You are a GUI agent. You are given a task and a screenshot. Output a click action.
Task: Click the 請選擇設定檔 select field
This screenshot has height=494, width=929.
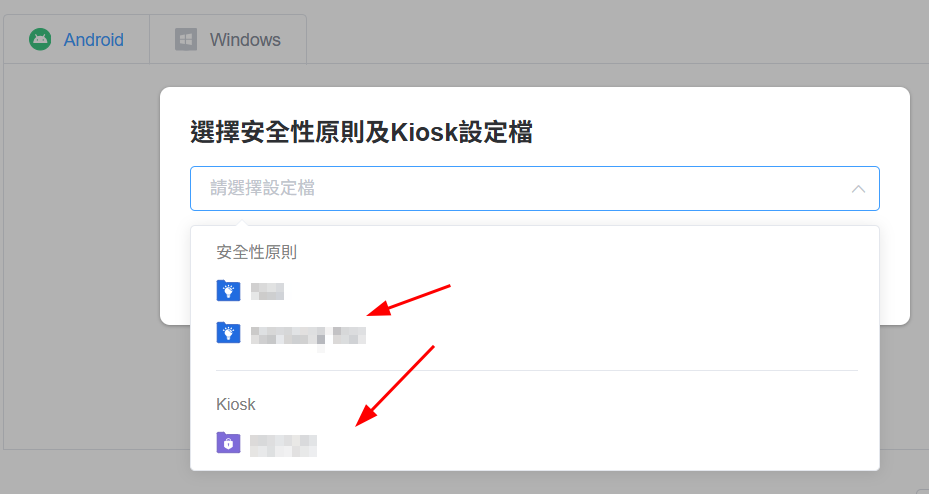coord(534,188)
